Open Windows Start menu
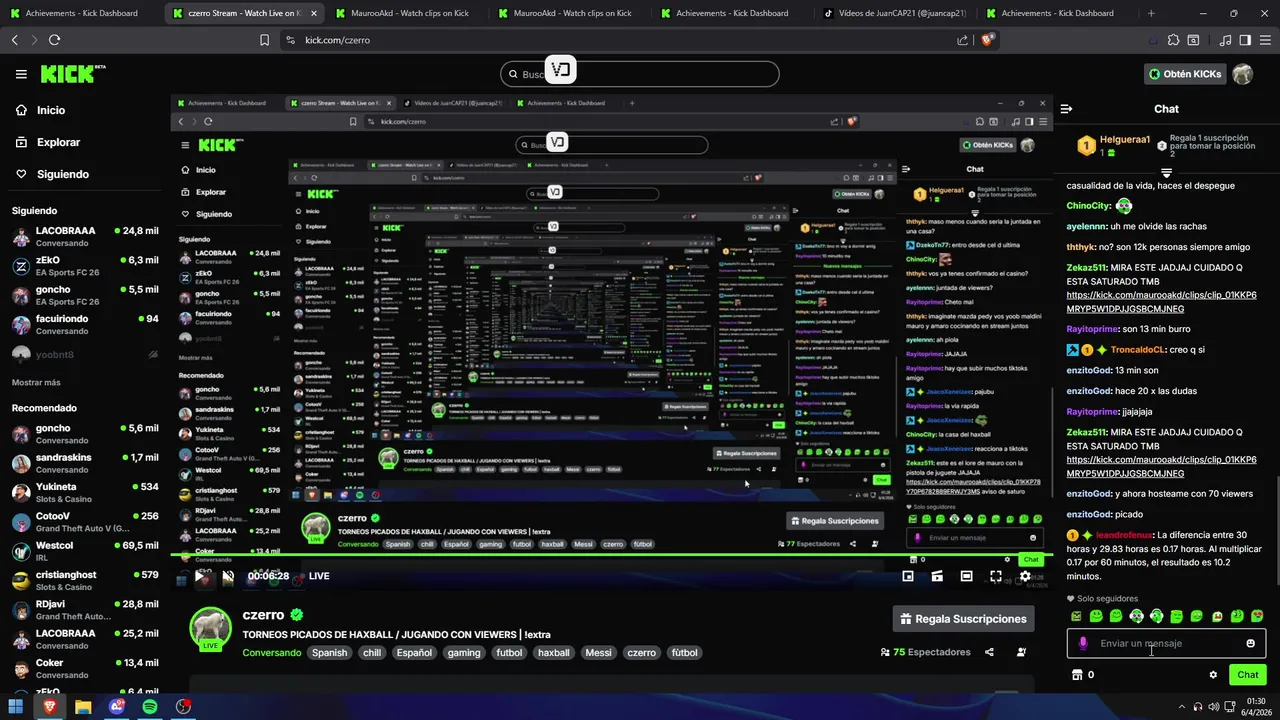The height and width of the screenshot is (720, 1280). (x=16, y=706)
